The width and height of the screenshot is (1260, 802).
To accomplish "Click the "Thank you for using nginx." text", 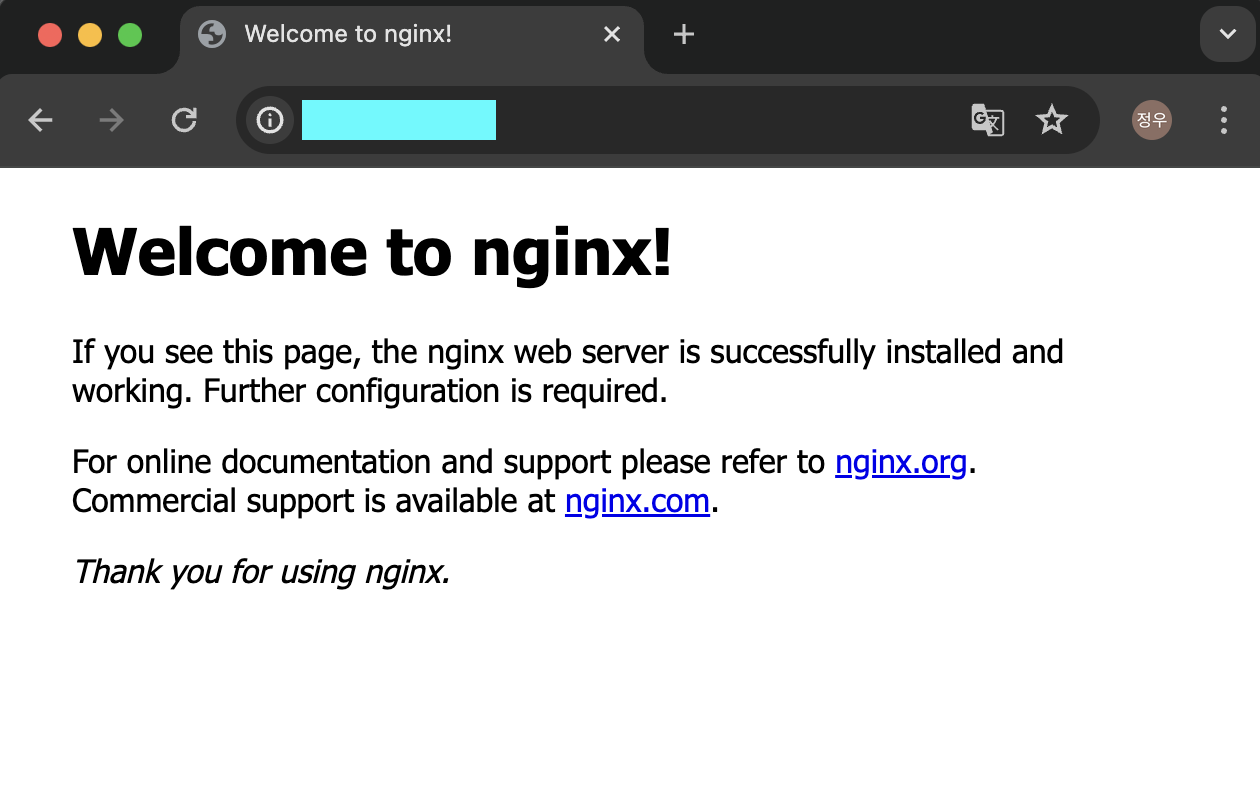I will (x=262, y=572).
